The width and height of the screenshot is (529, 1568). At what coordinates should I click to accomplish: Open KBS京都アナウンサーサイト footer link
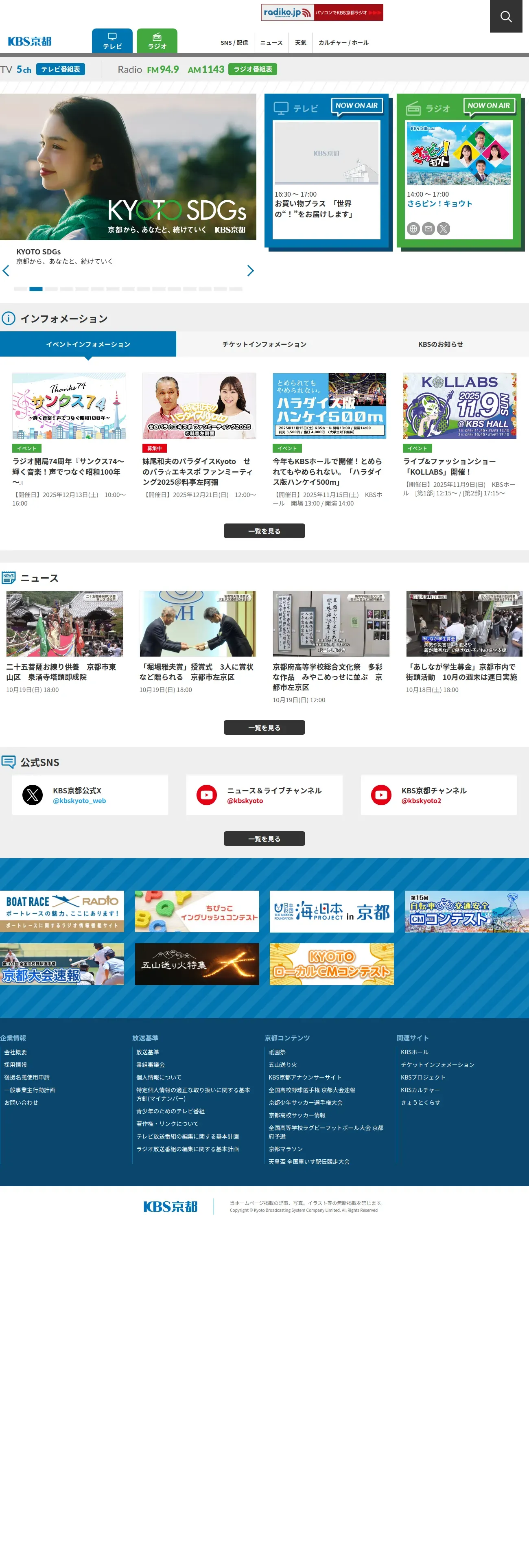(305, 1077)
